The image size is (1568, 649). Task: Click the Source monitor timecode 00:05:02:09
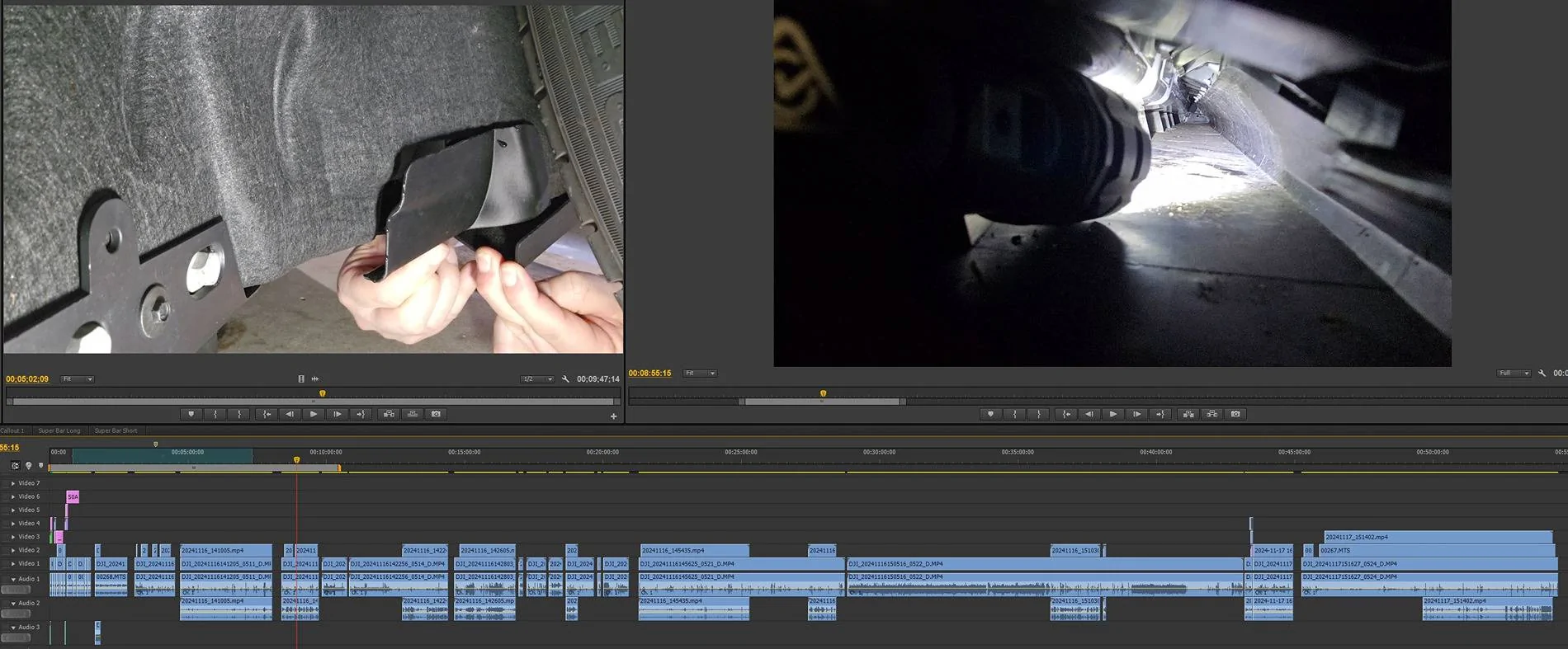click(x=27, y=379)
